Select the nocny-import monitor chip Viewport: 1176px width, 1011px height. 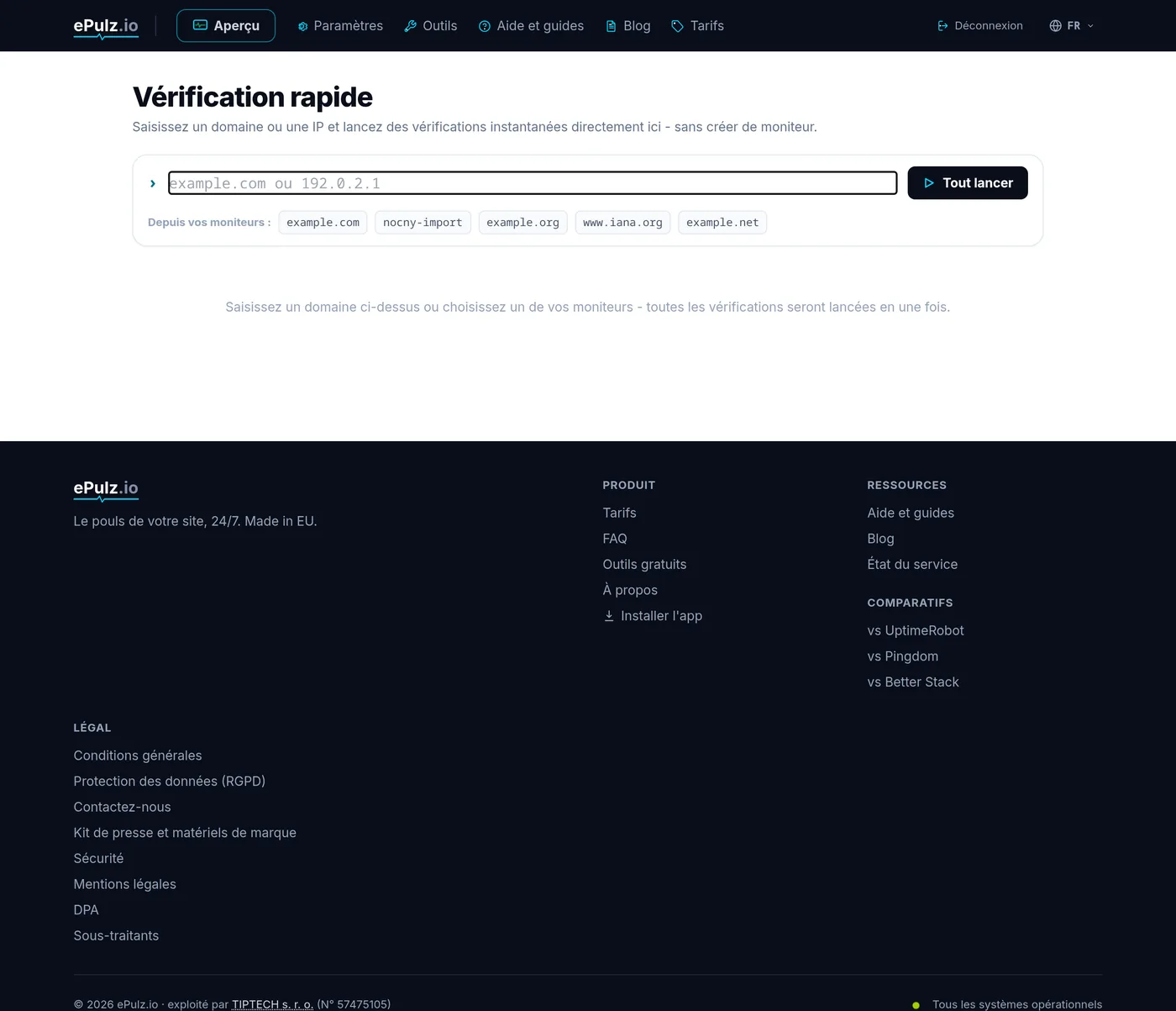click(423, 223)
